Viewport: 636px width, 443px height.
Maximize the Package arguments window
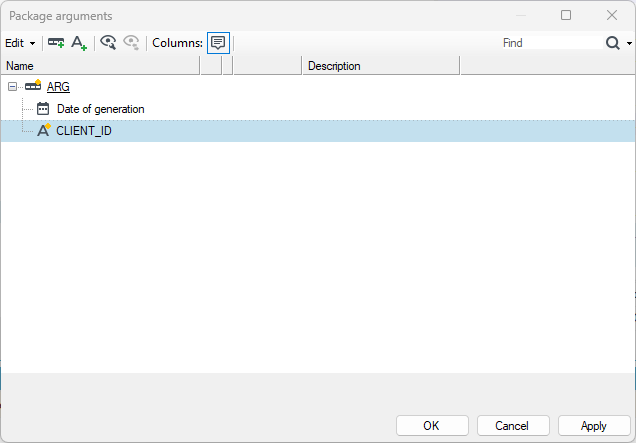pos(566,15)
